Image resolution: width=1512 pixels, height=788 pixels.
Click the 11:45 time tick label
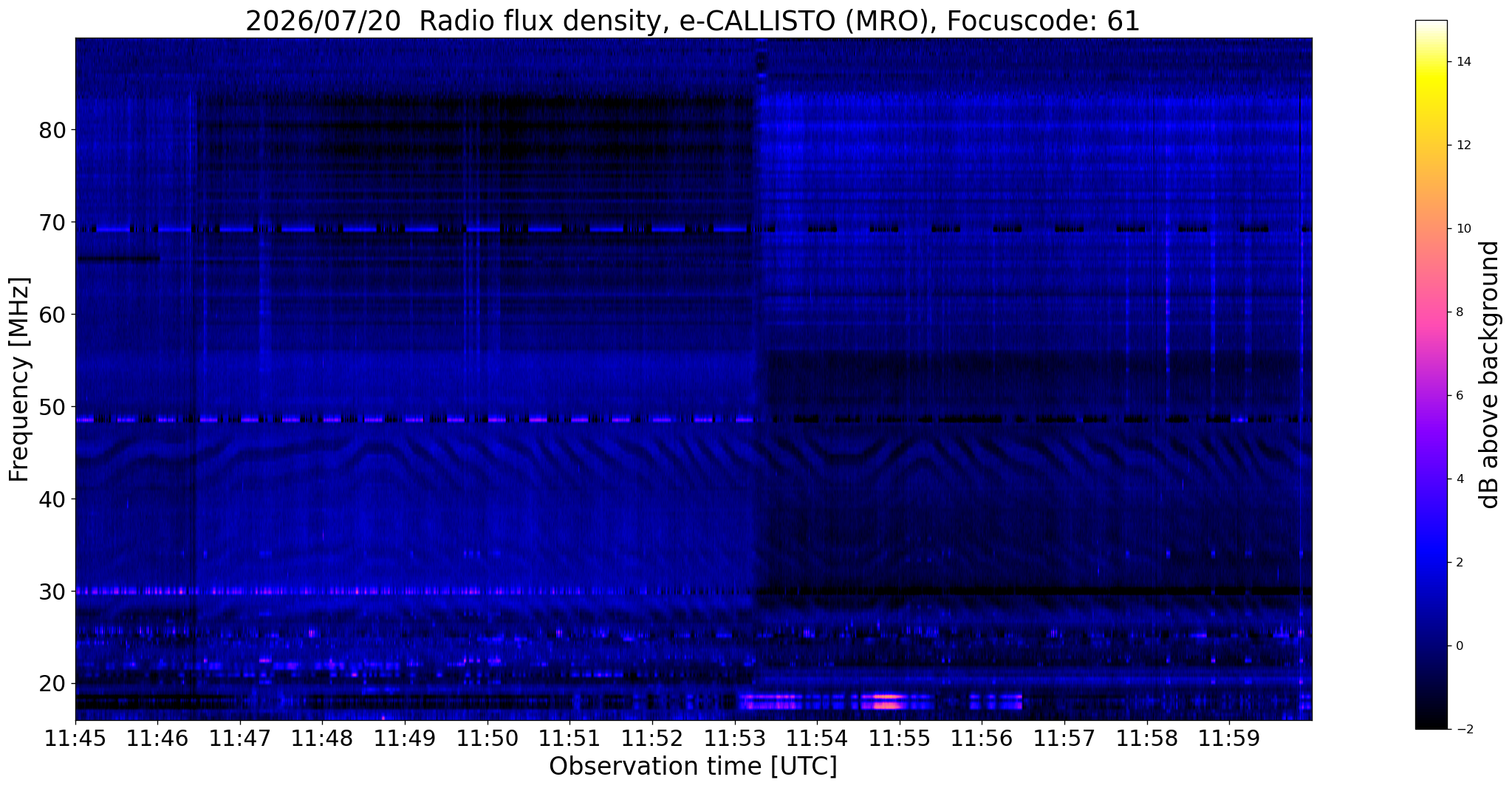tap(75, 739)
